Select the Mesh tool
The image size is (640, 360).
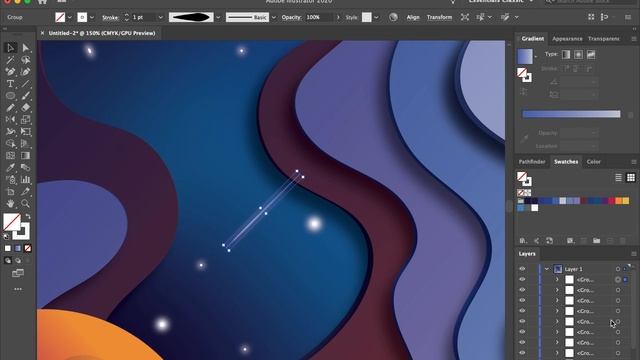pyautogui.click(x=10, y=156)
